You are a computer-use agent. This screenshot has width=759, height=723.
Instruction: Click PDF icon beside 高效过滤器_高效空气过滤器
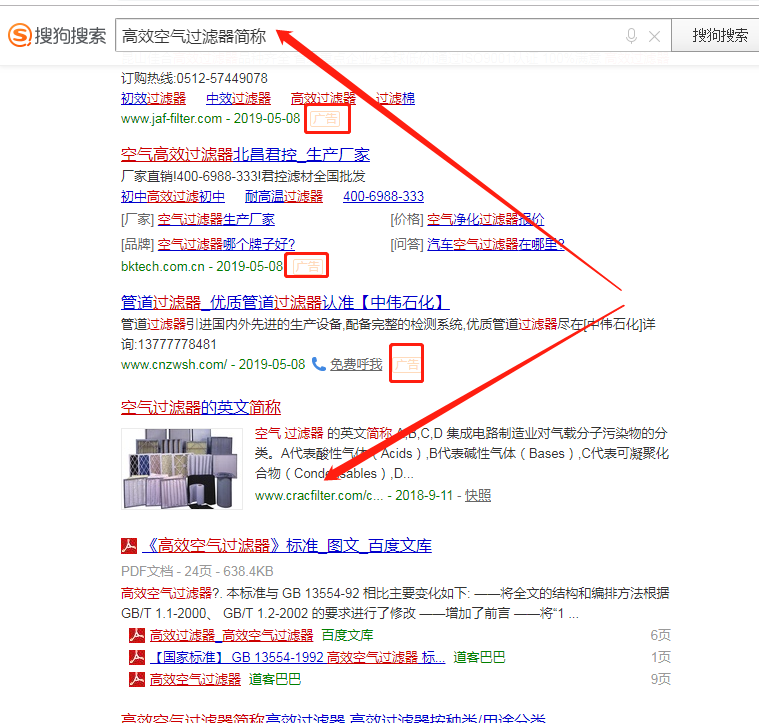click(x=137, y=635)
